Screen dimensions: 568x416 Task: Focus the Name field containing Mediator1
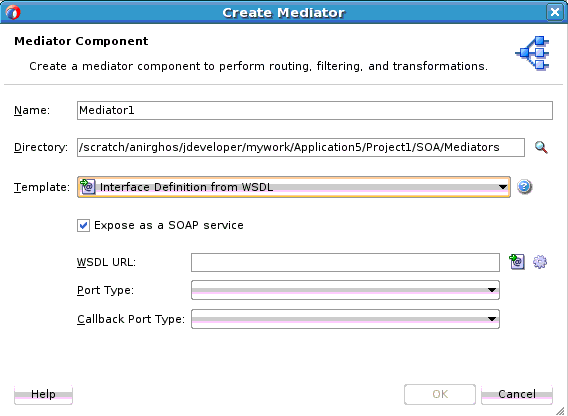point(315,110)
